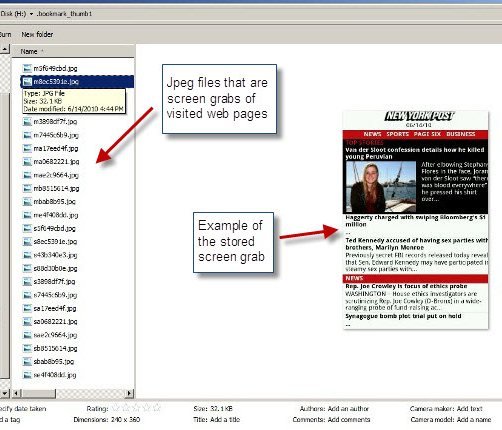Open the Burn toolbar option
502x430 pixels.
tap(5, 34)
